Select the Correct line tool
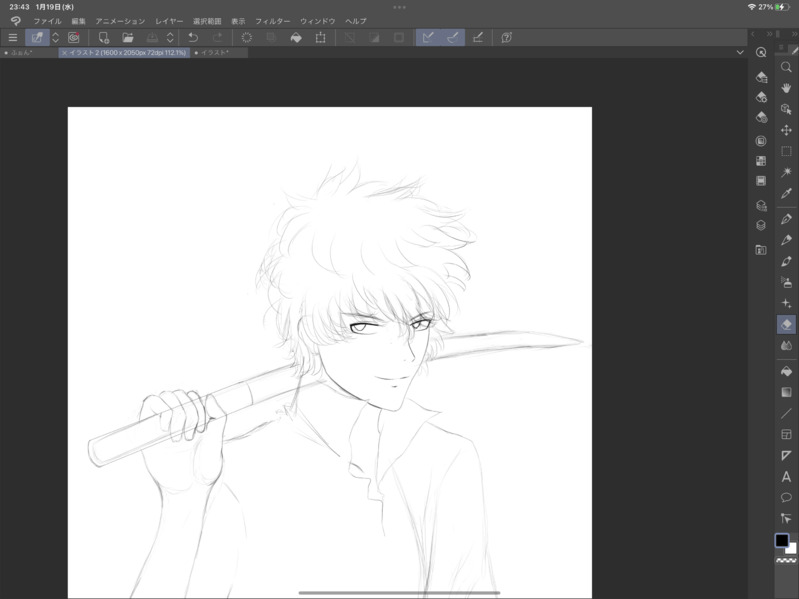 click(786, 519)
